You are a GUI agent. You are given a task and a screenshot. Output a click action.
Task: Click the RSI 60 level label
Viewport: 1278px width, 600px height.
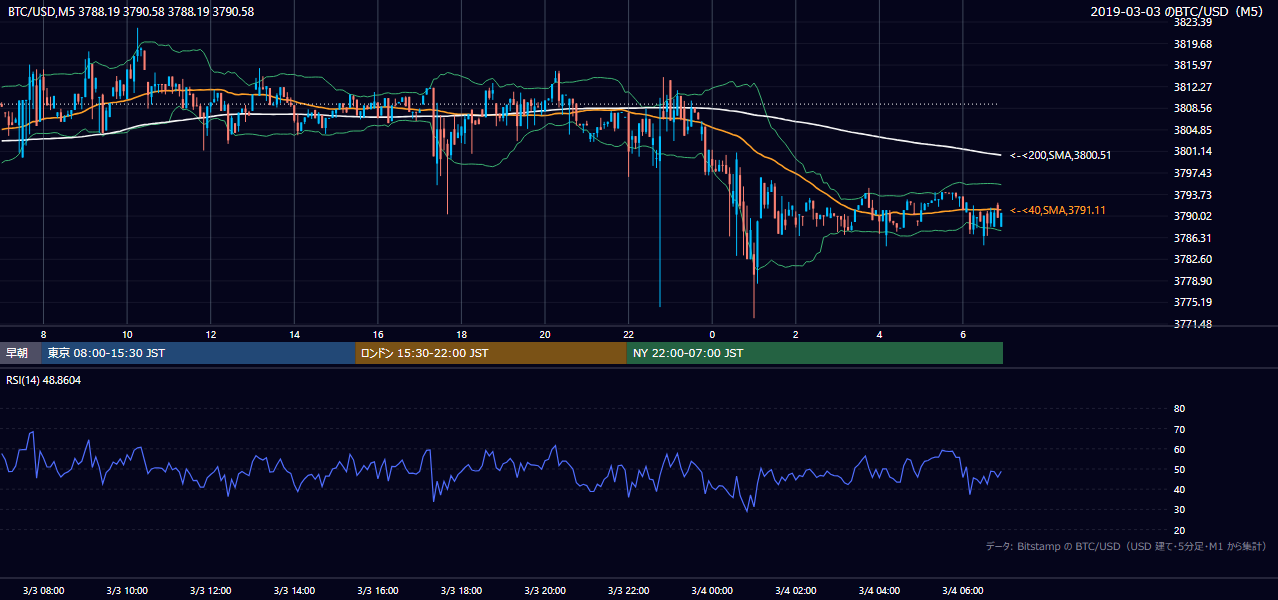pos(1179,449)
